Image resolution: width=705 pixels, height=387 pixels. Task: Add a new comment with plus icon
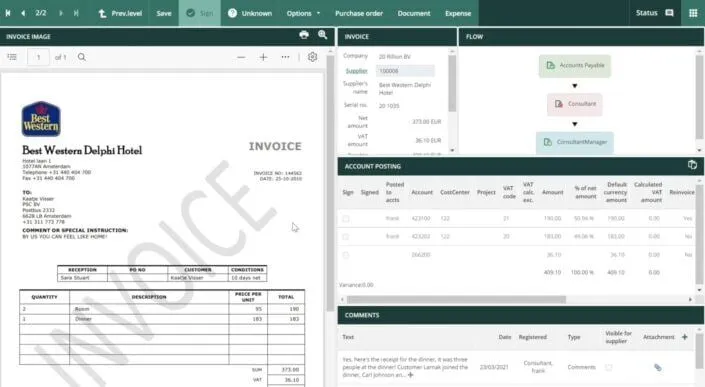click(685, 337)
